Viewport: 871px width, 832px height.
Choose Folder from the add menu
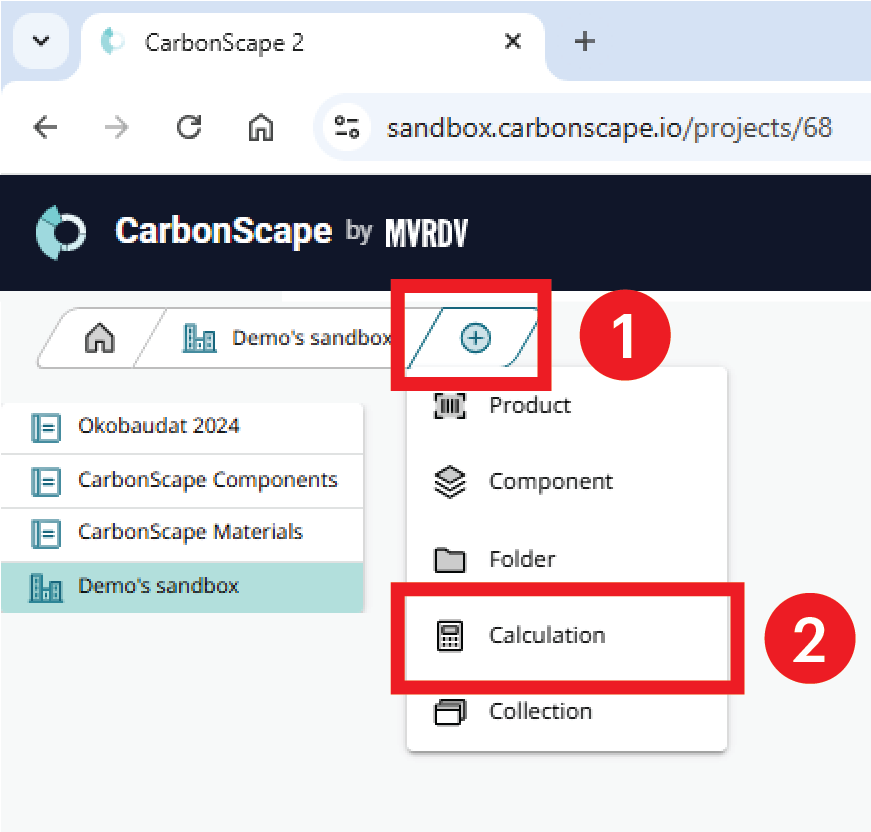567,559
